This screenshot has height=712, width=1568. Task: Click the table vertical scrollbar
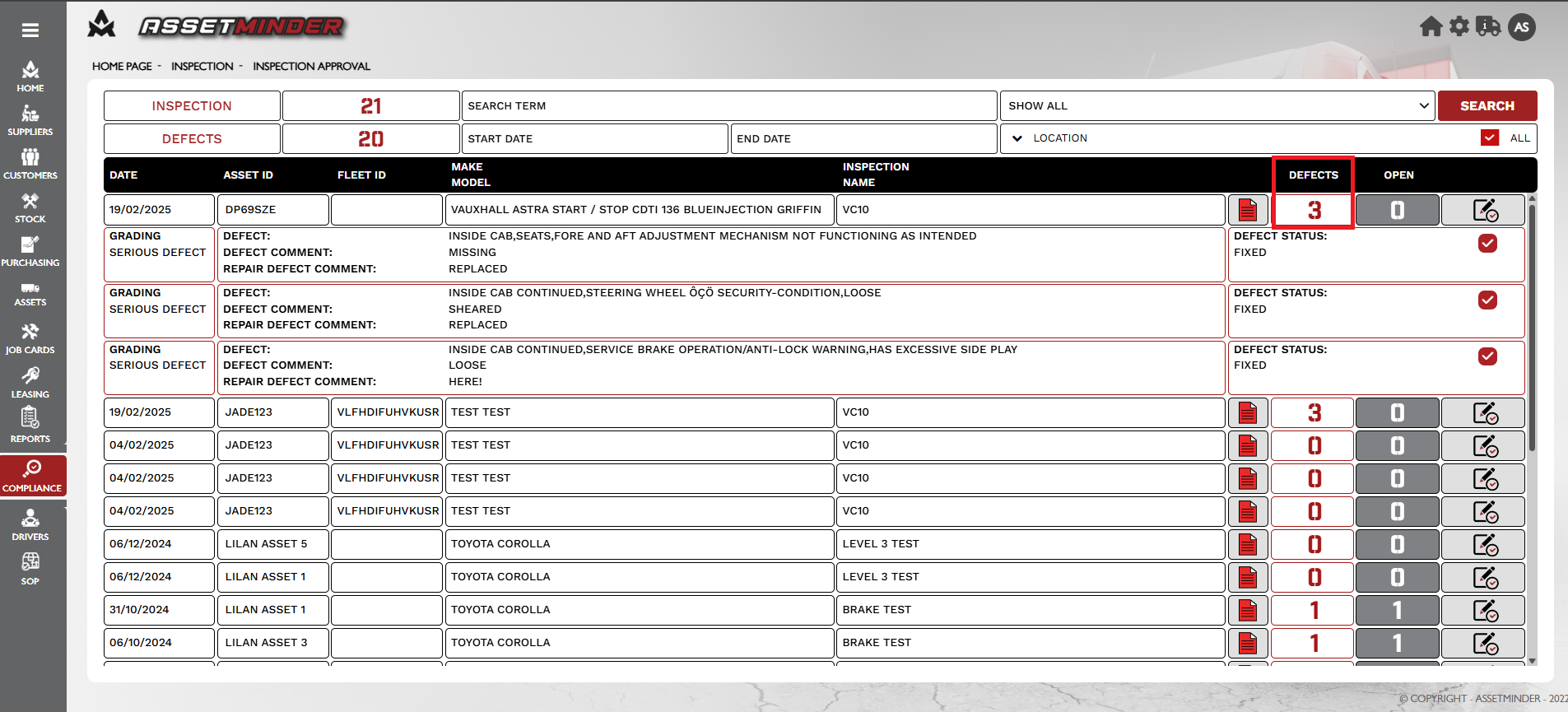tap(1532, 328)
